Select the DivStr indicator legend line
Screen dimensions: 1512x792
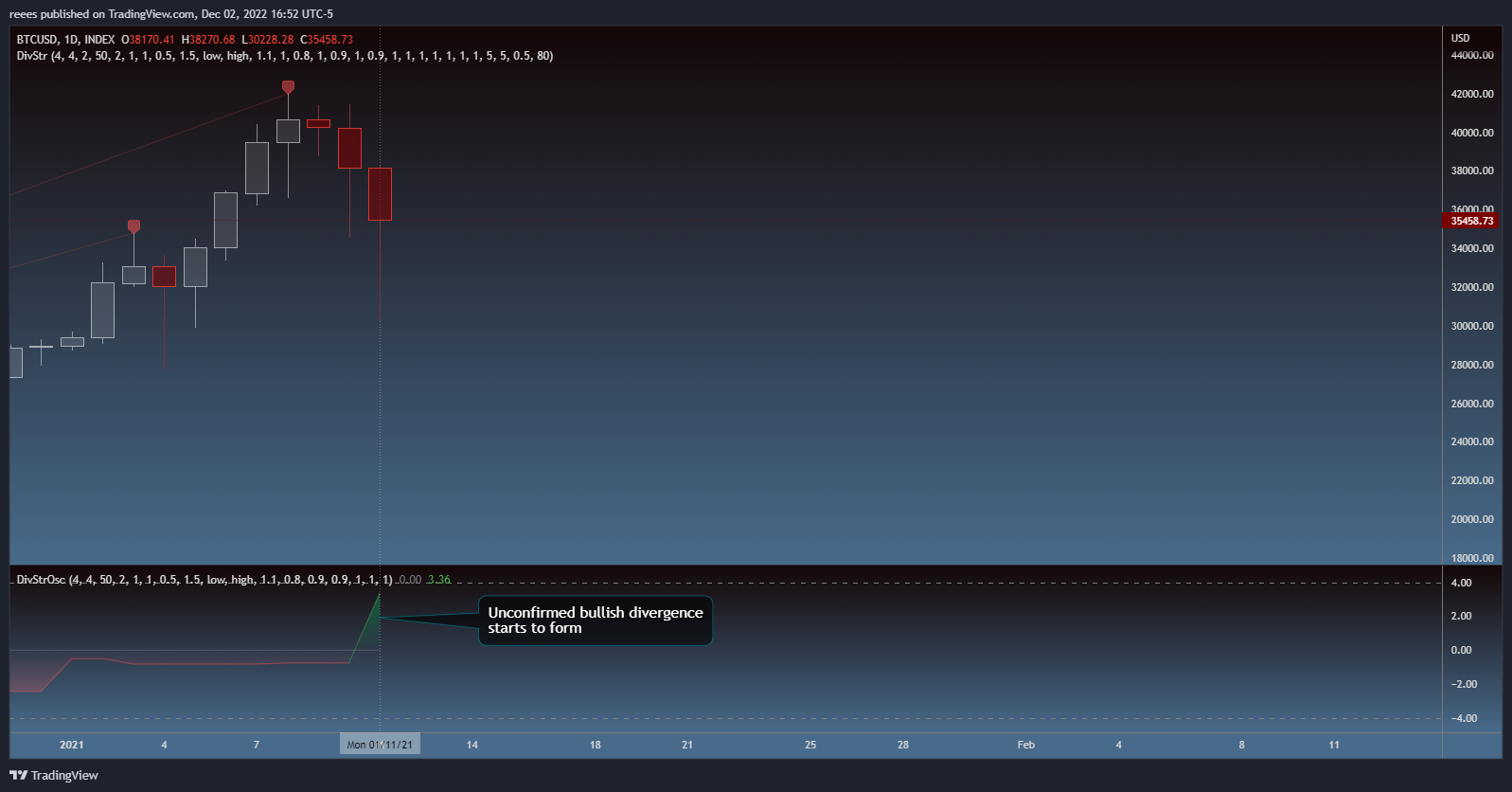pos(285,56)
